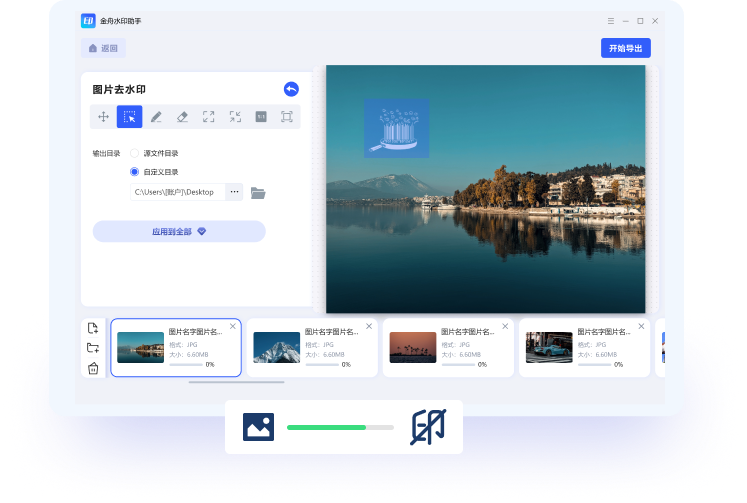Open the hamburger menu in title bar
Screen dimensions: 747x503
[x=611, y=21]
